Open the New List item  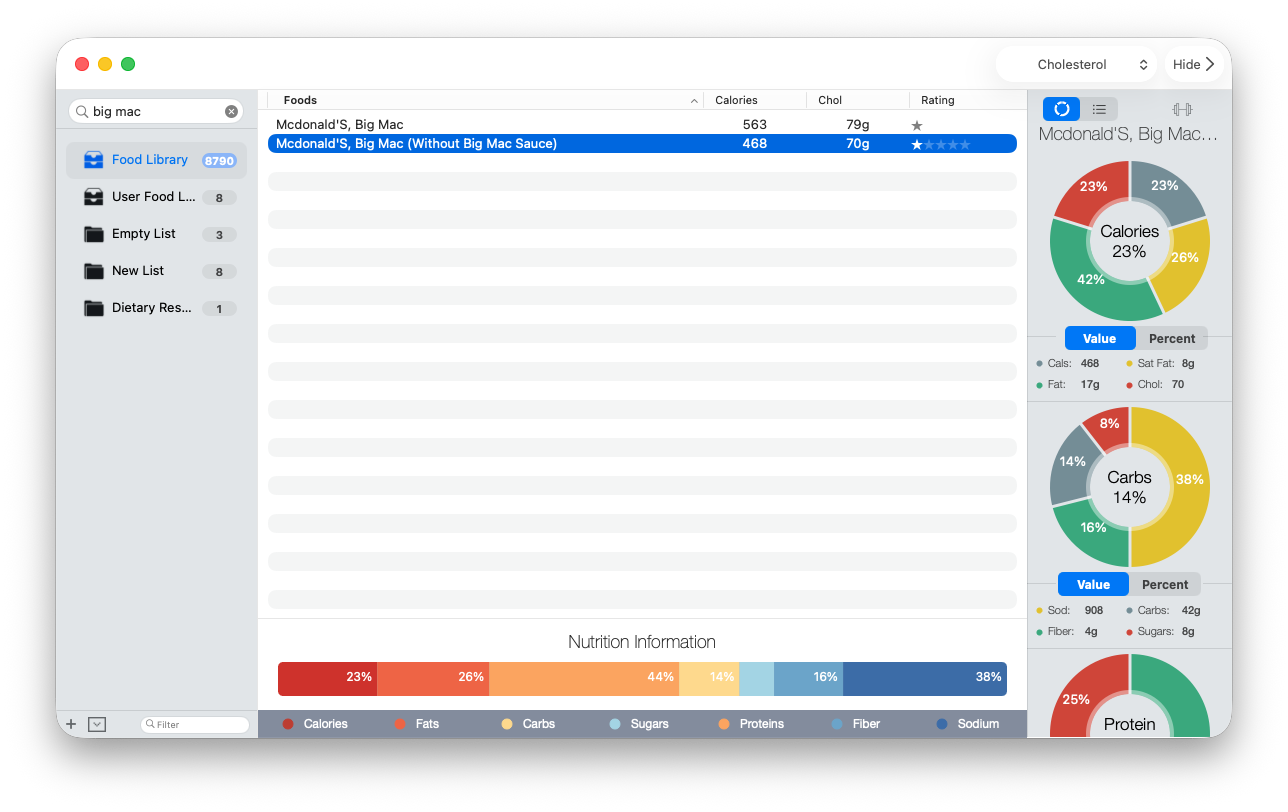156,271
